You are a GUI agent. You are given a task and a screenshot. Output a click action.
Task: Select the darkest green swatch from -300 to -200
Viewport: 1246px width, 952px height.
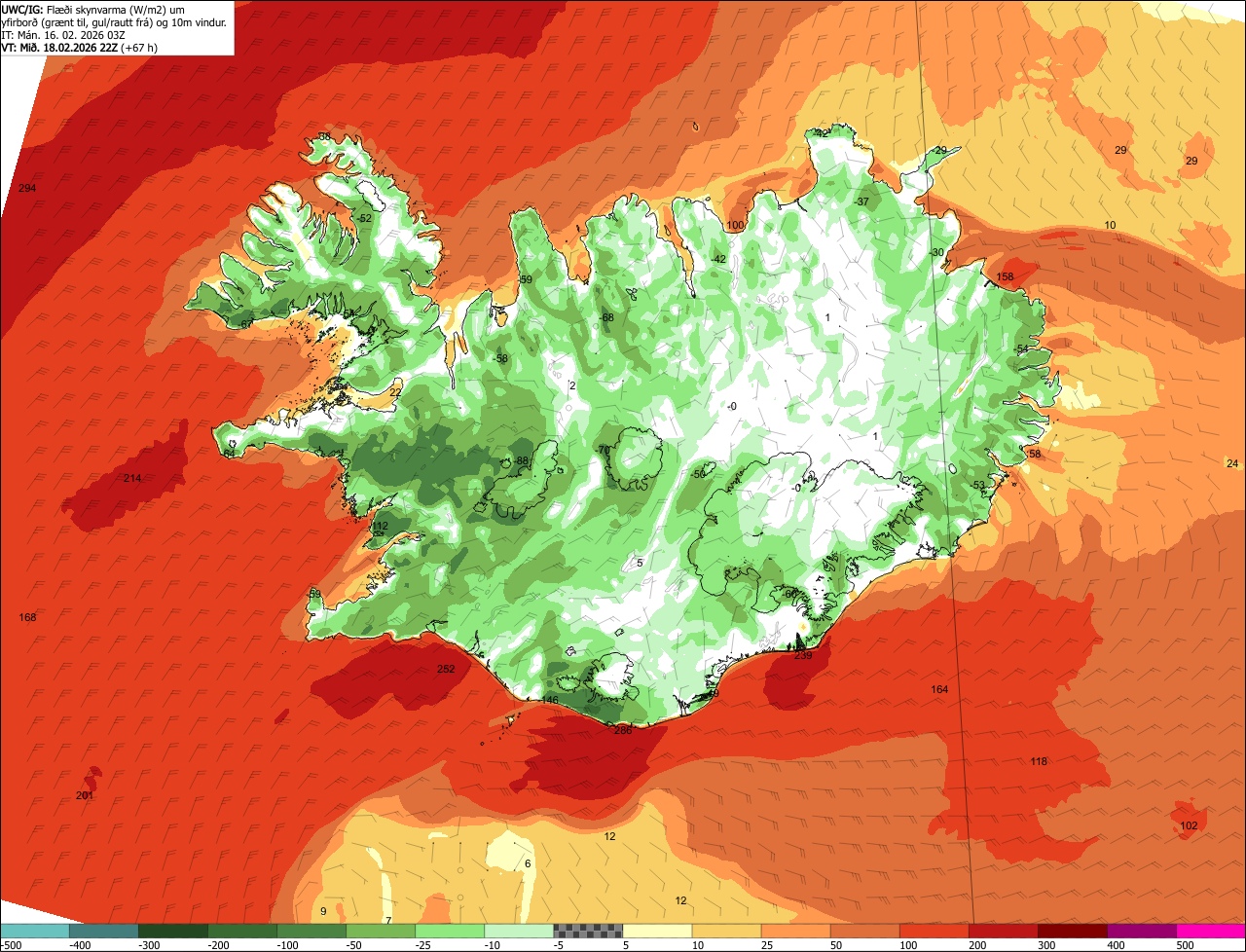tap(173, 931)
